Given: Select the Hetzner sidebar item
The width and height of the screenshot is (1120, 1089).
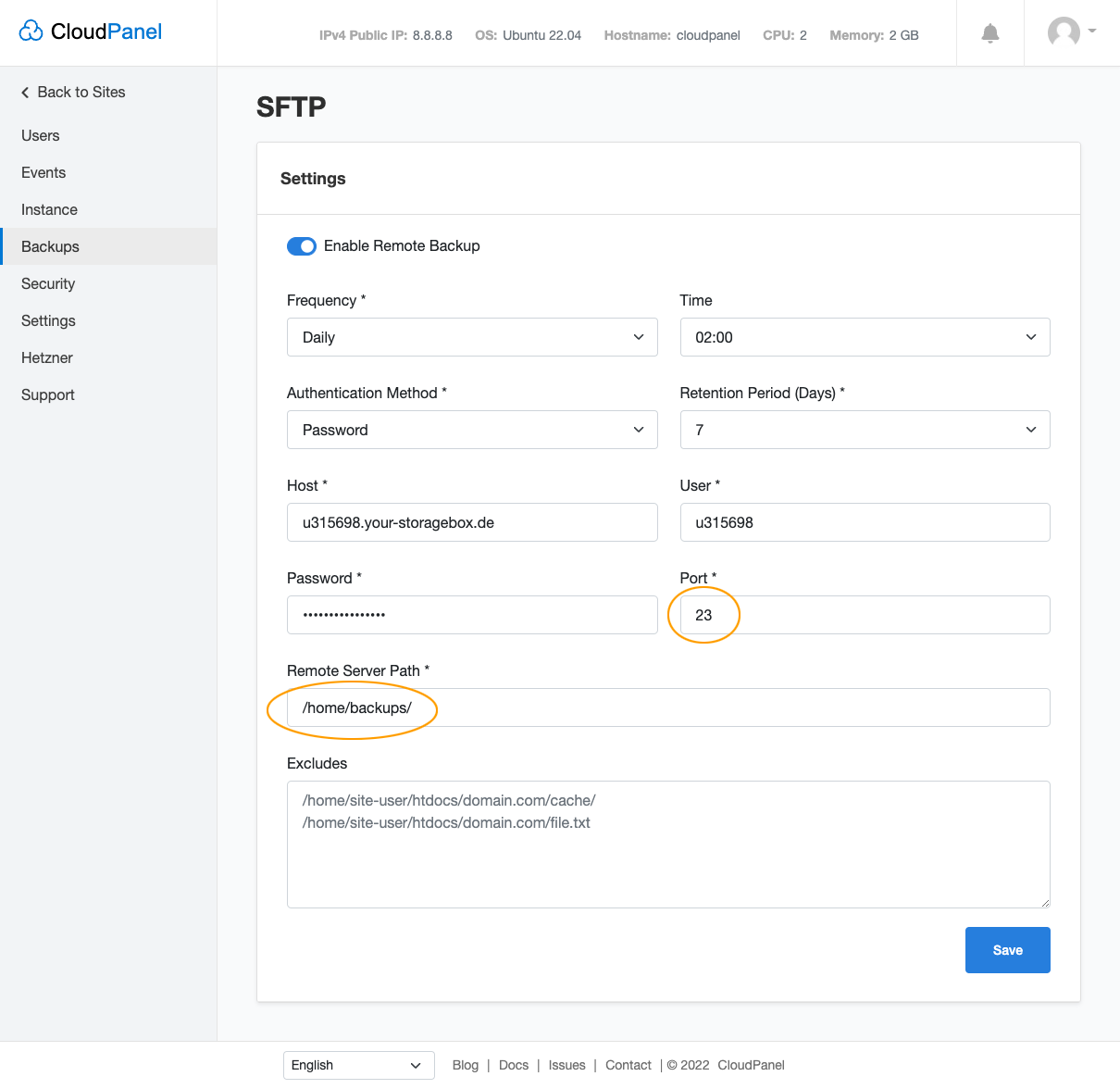Looking at the screenshot, I should pyautogui.click(x=46, y=357).
